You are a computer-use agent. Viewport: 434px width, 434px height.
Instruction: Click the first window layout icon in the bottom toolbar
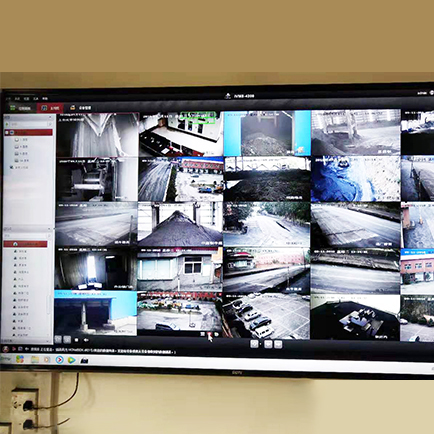click(x=58, y=339)
